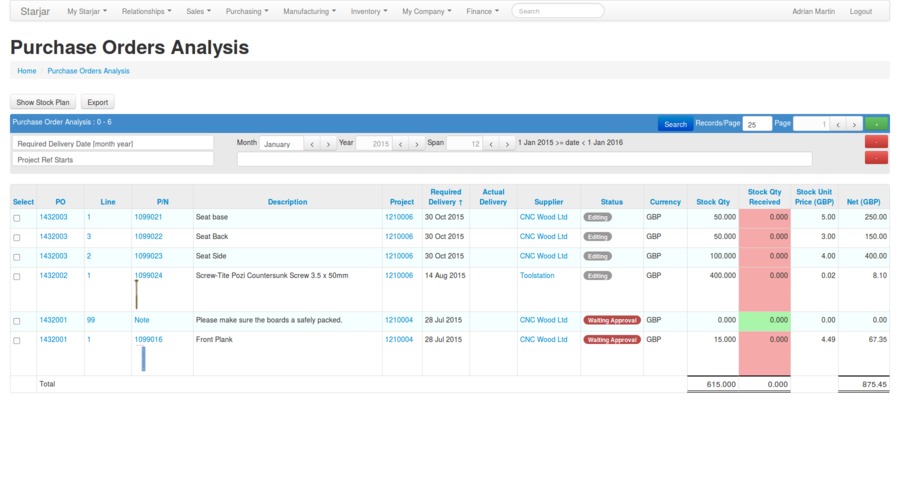Open the Finance dropdown menu

(x=483, y=11)
